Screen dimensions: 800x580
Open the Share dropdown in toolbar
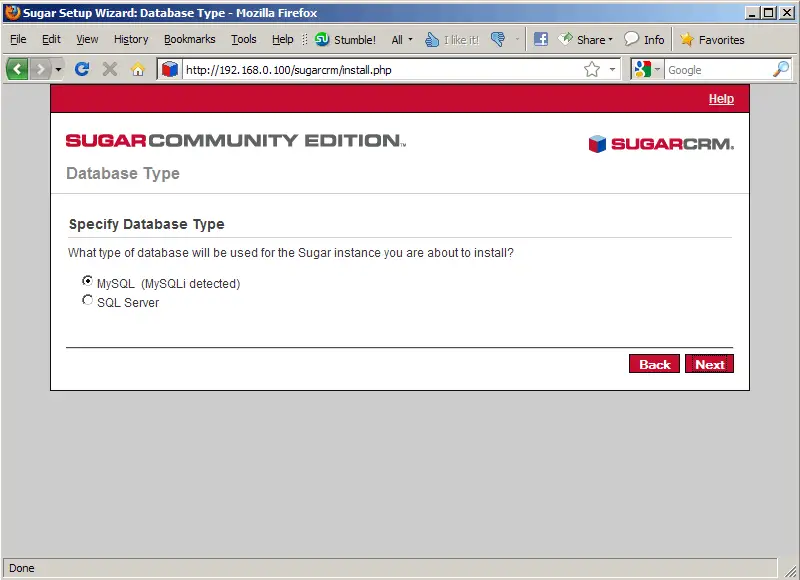pos(585,39)
